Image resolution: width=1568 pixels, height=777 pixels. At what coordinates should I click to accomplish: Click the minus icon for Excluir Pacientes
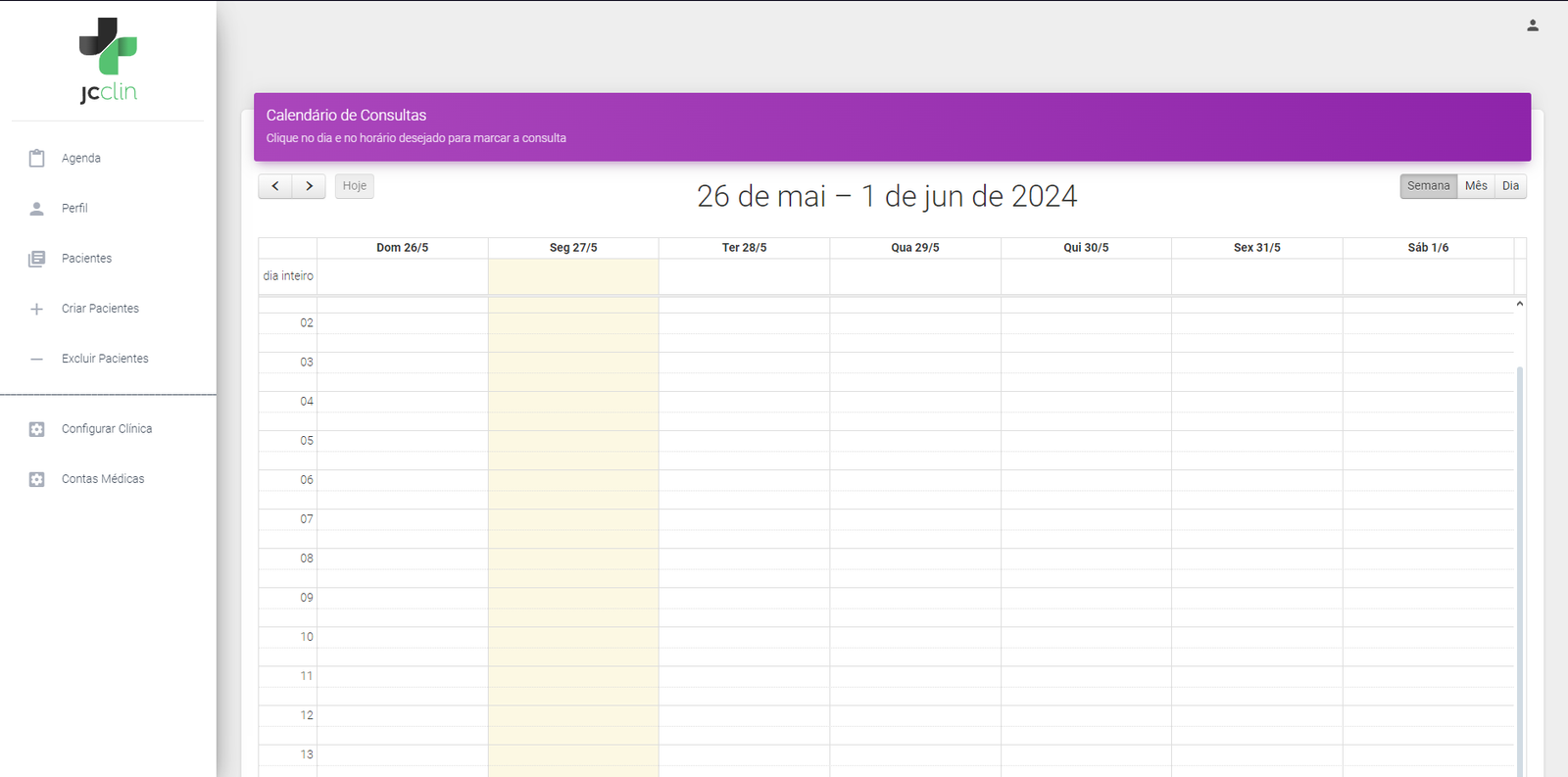pos(37,359)
